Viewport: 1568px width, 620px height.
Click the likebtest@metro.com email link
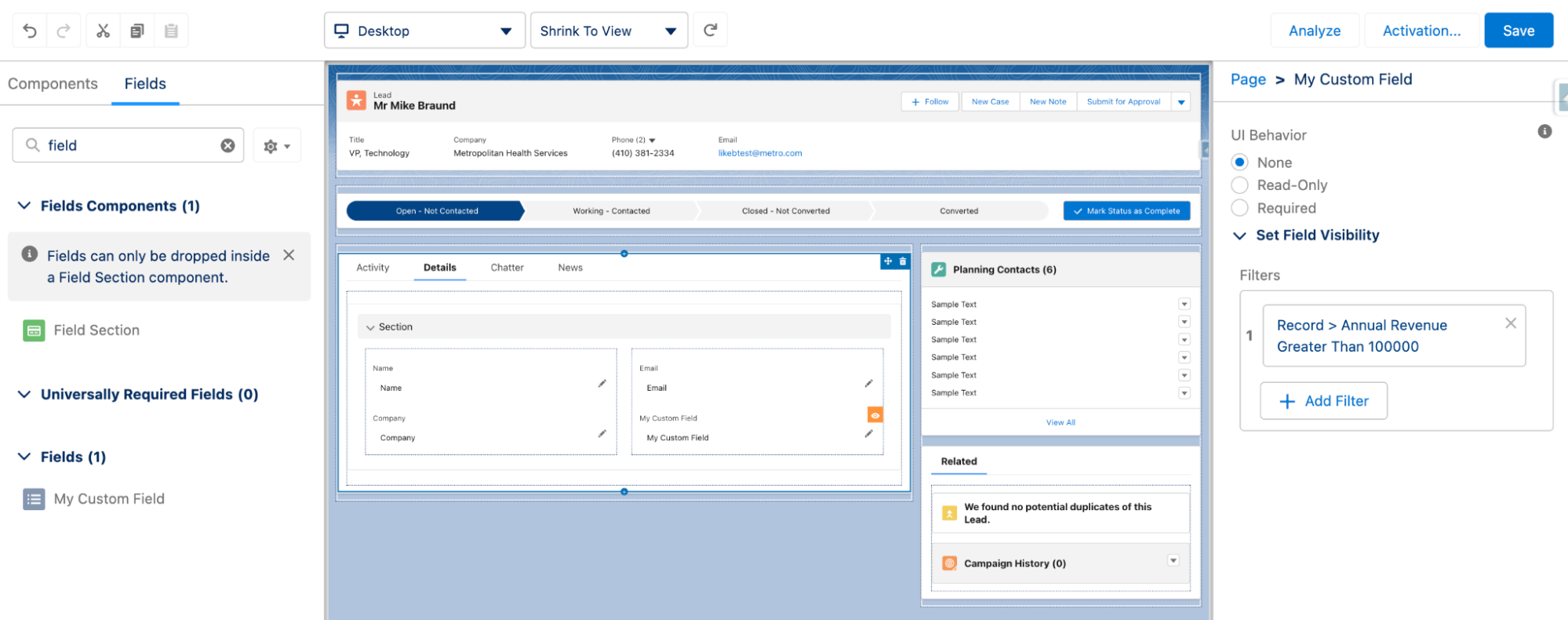tap(760, 153)
